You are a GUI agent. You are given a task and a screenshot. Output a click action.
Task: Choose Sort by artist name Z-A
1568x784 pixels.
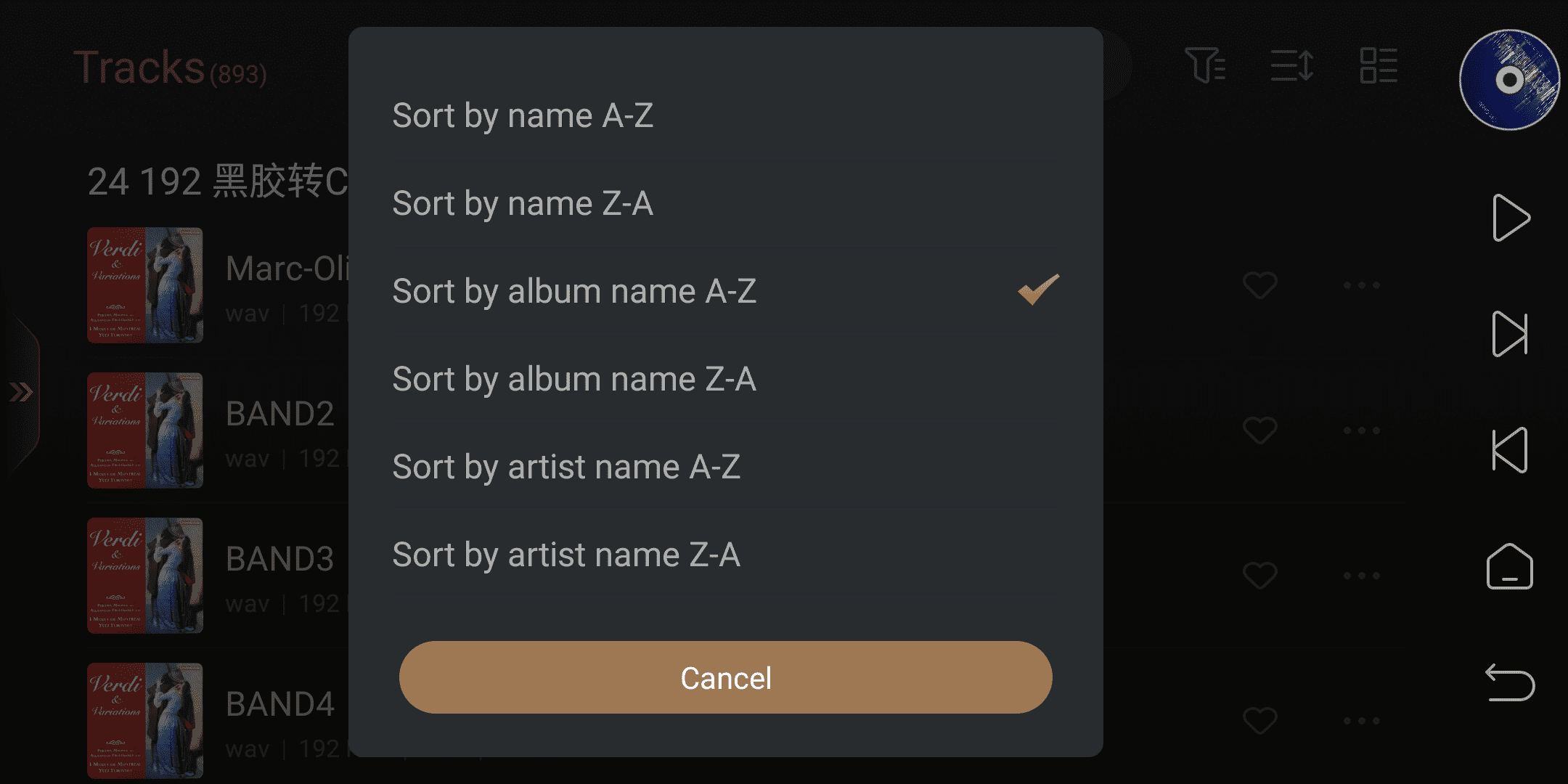pyautogui.click(x=566, y=555)
